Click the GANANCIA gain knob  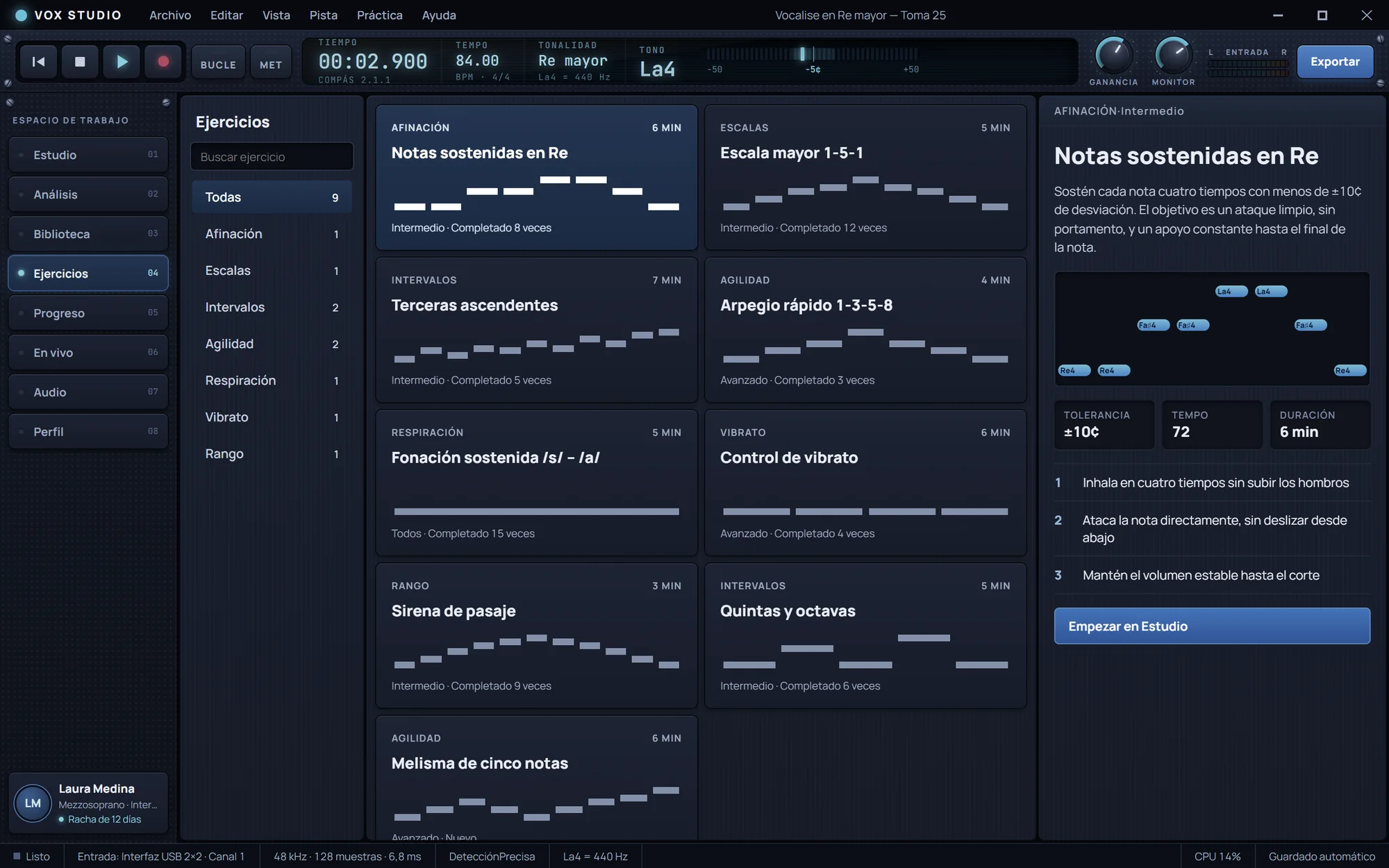(1113, 56)
